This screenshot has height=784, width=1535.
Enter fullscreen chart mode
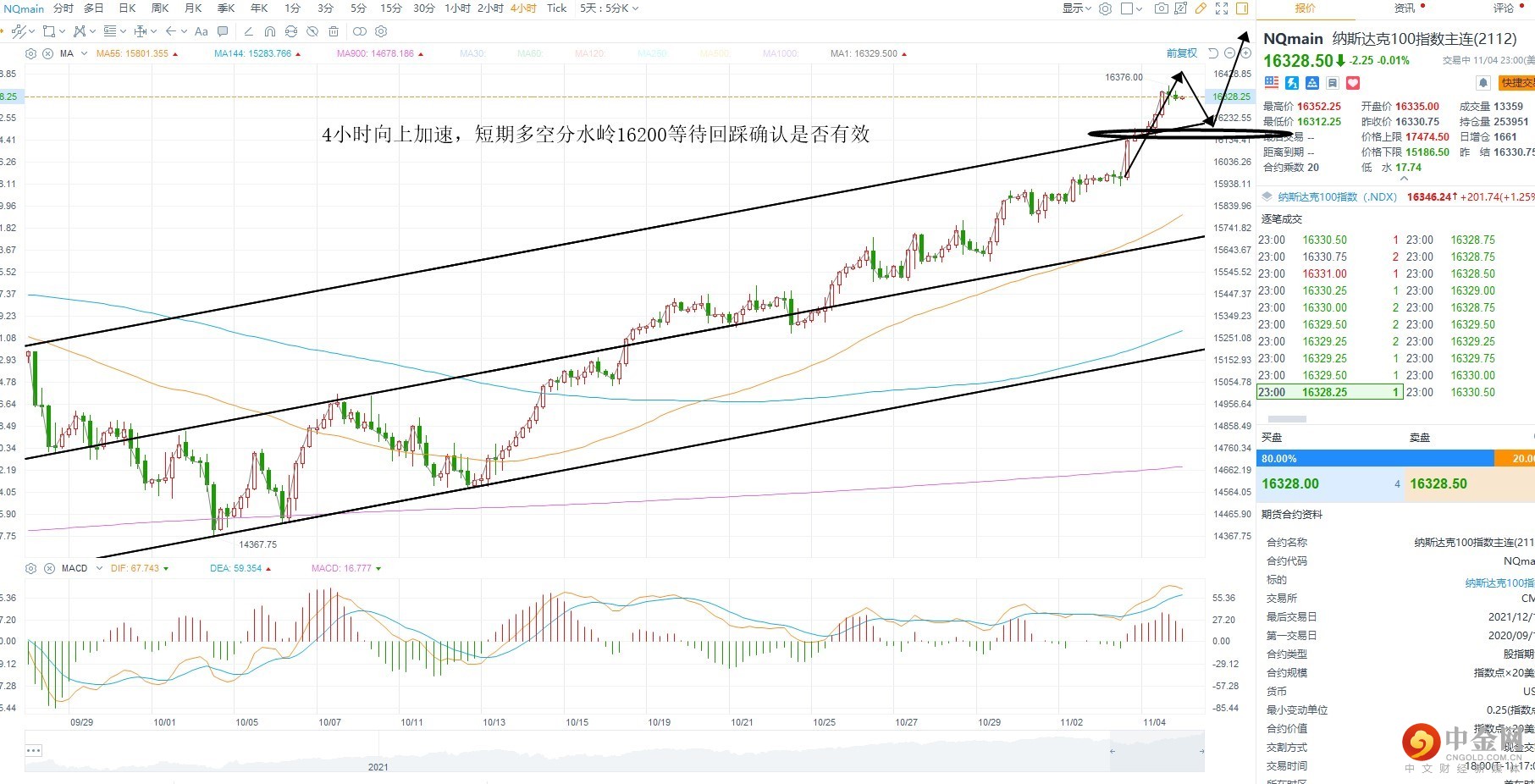[1222, 8]
